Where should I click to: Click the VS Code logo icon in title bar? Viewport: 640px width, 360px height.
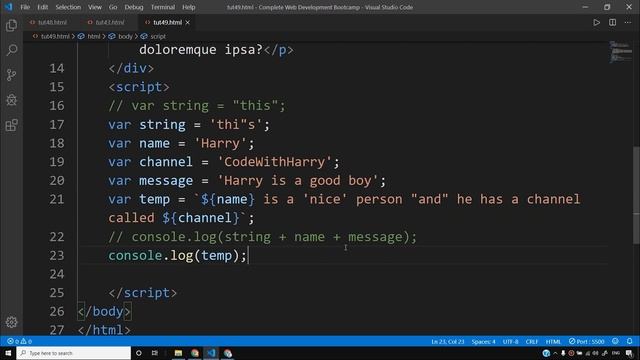9,7
